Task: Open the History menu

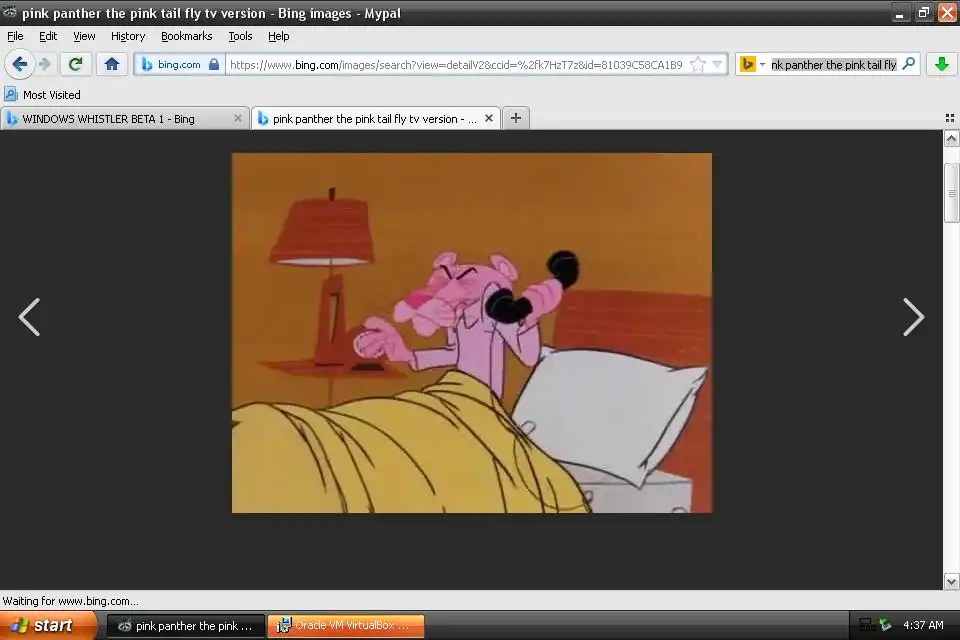Action: pyautogui.click(x=128, y=36)
